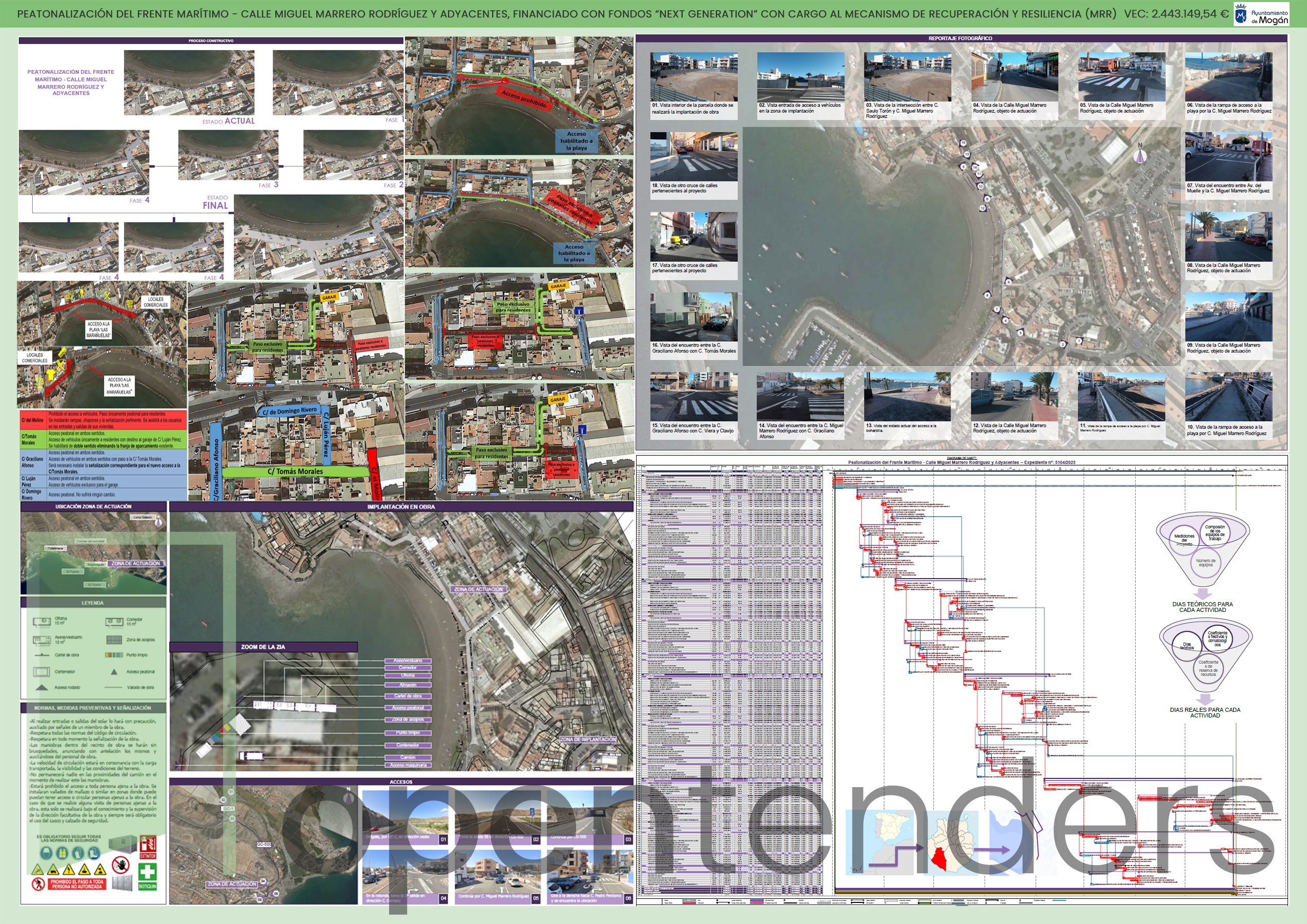Click the Oficina 15 m² symbol in LEYENDA

(42, 622)
